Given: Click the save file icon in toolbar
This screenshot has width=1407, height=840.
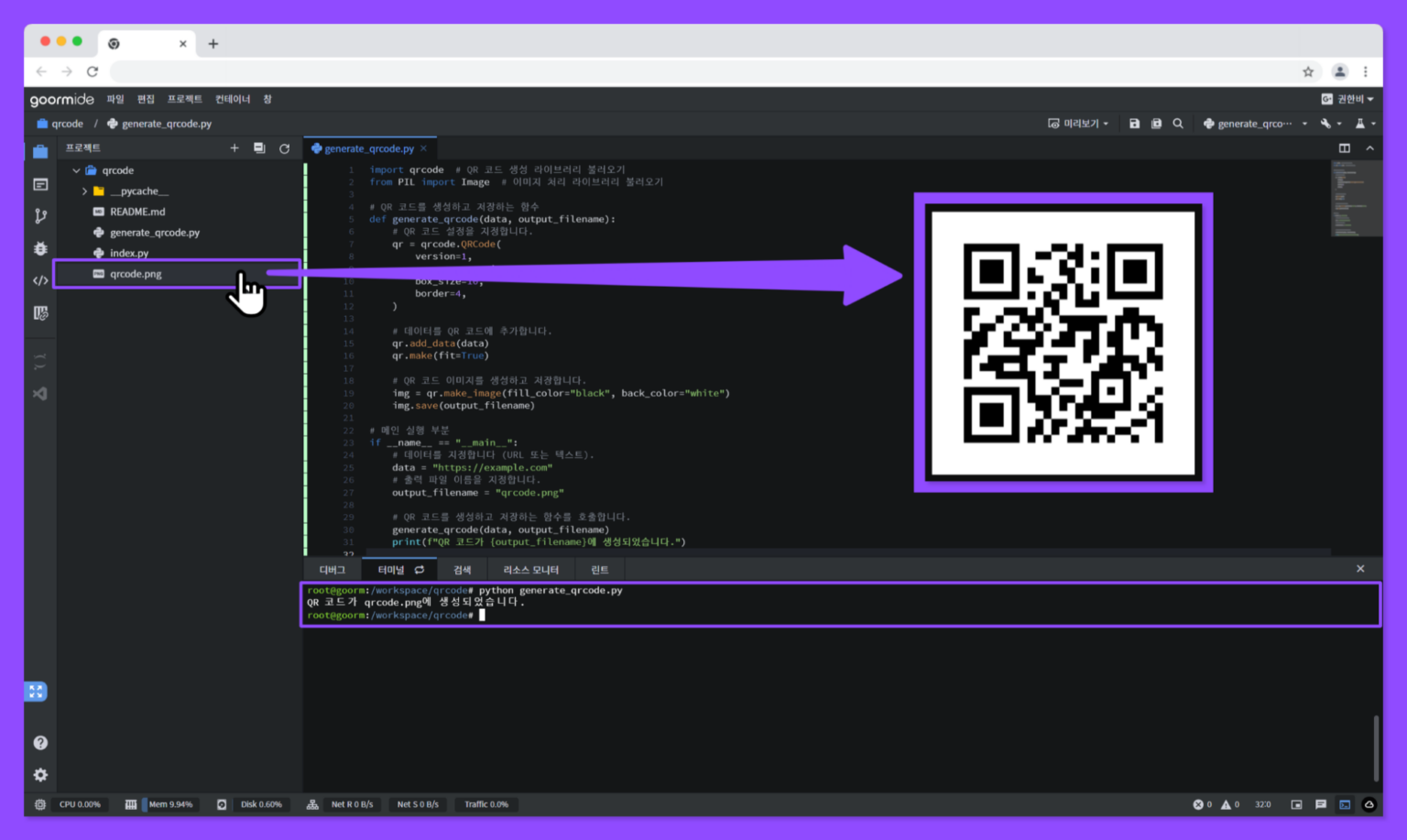Looking at the screenshot, I should (1135, 123).
